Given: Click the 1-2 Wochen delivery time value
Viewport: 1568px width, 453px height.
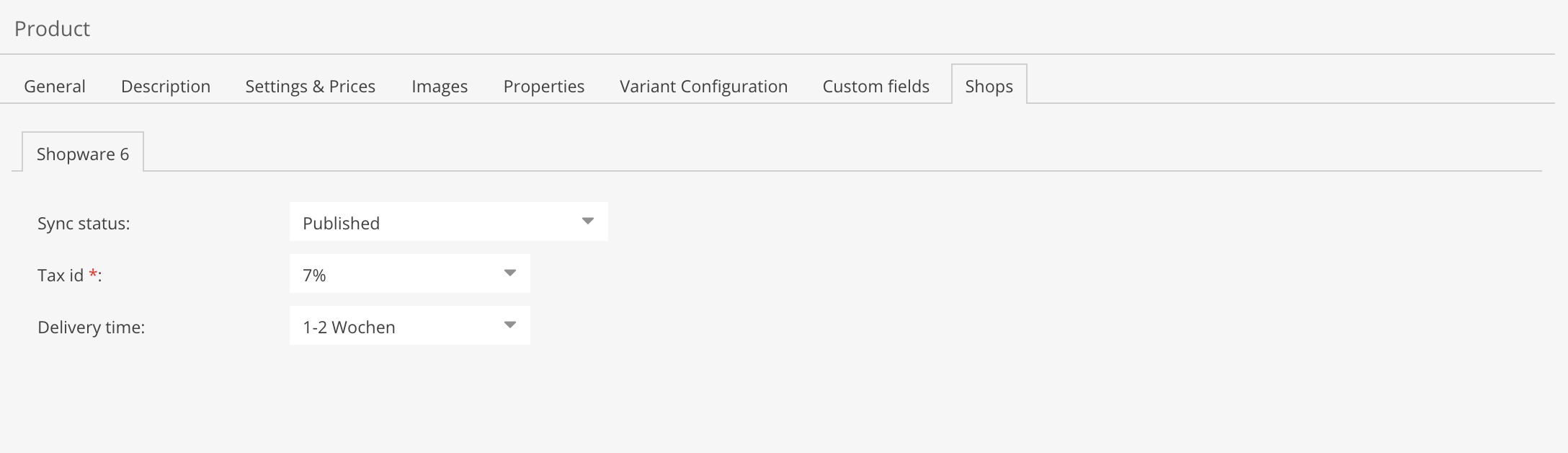Looking at the screenshot, I should pos(349,327).
